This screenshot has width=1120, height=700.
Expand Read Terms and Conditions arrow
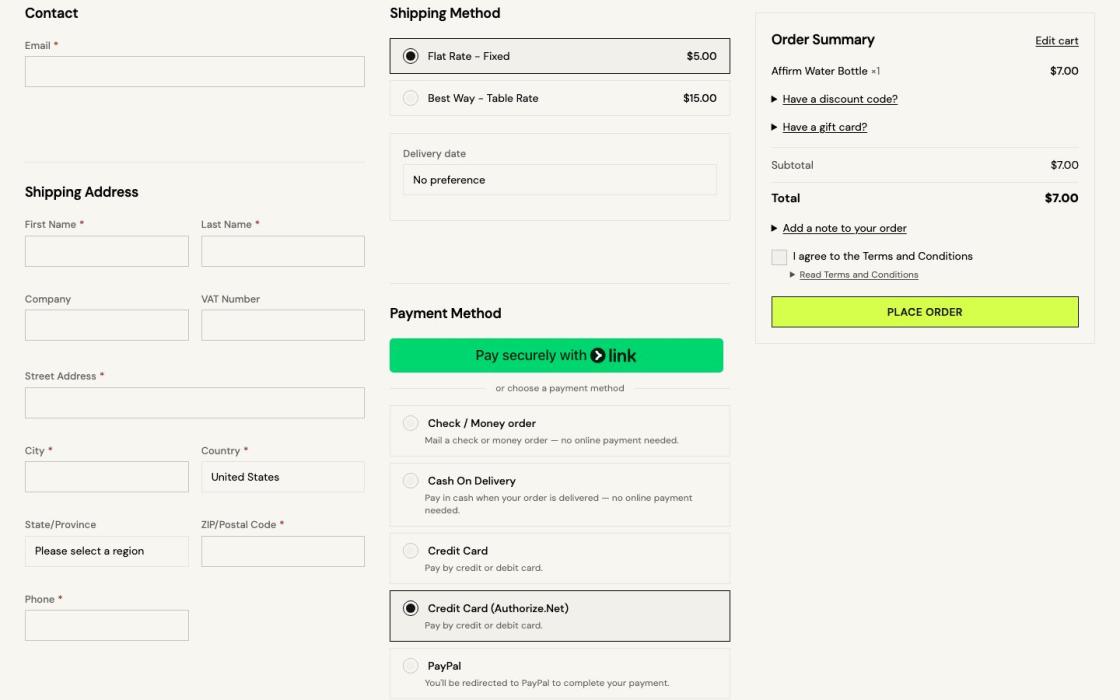(x=792, y=275)
